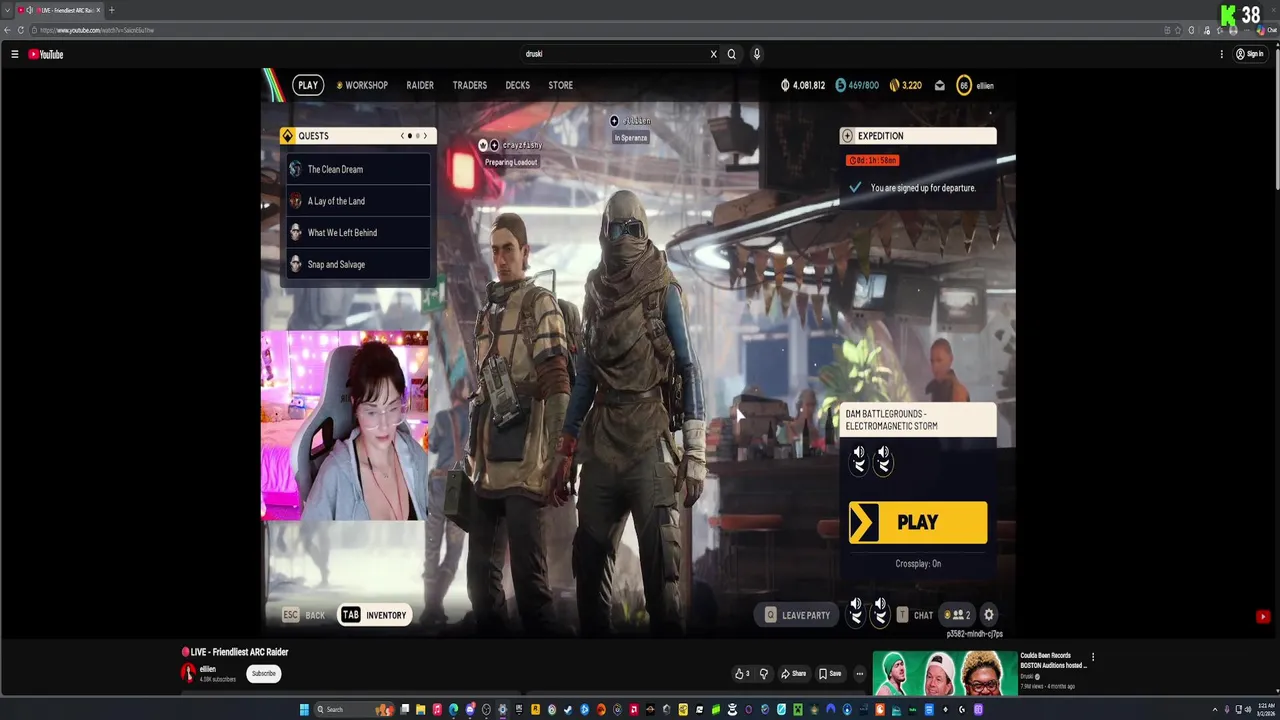1280x720 pixels.
Task: Go to YouTube home via logo
Action: 46,54
